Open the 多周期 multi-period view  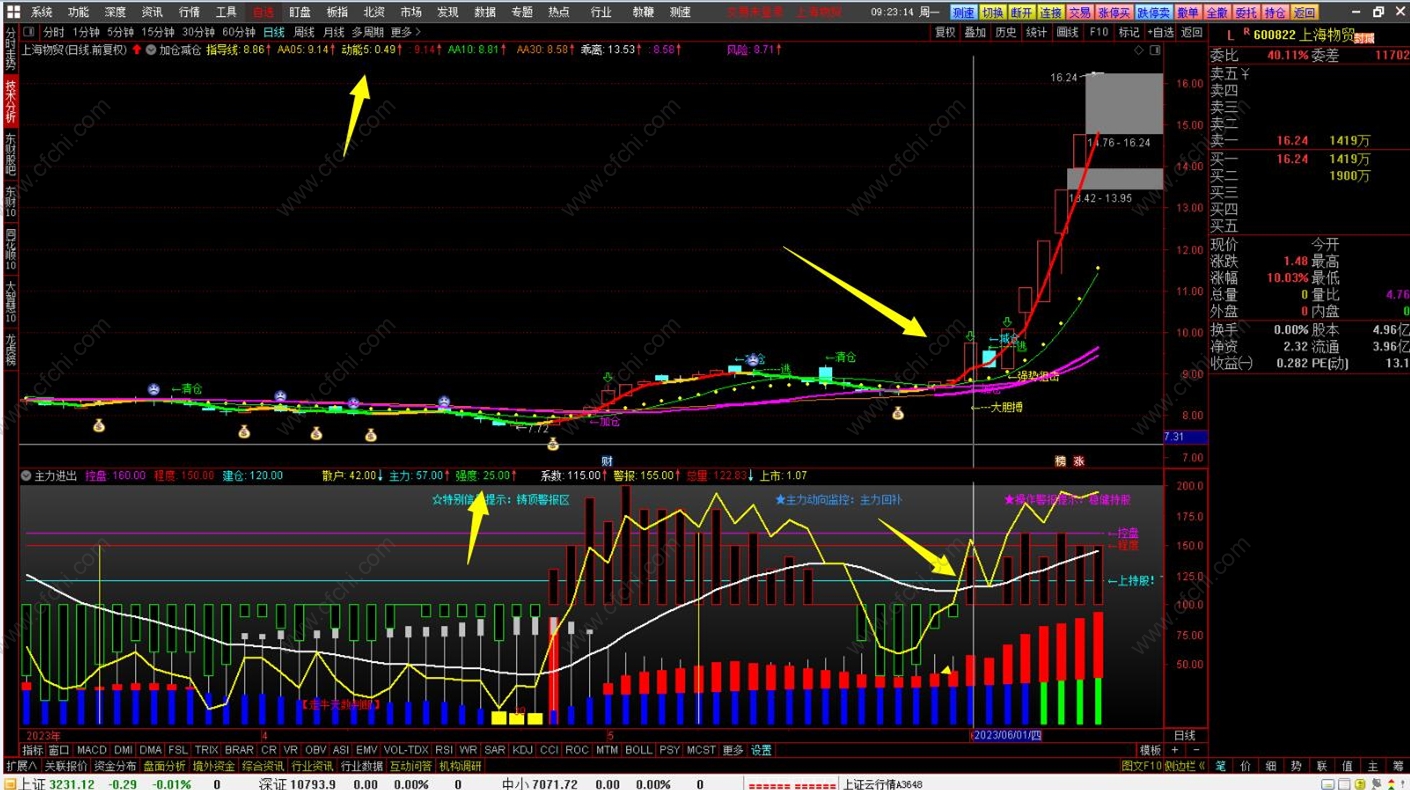point(367,32)
